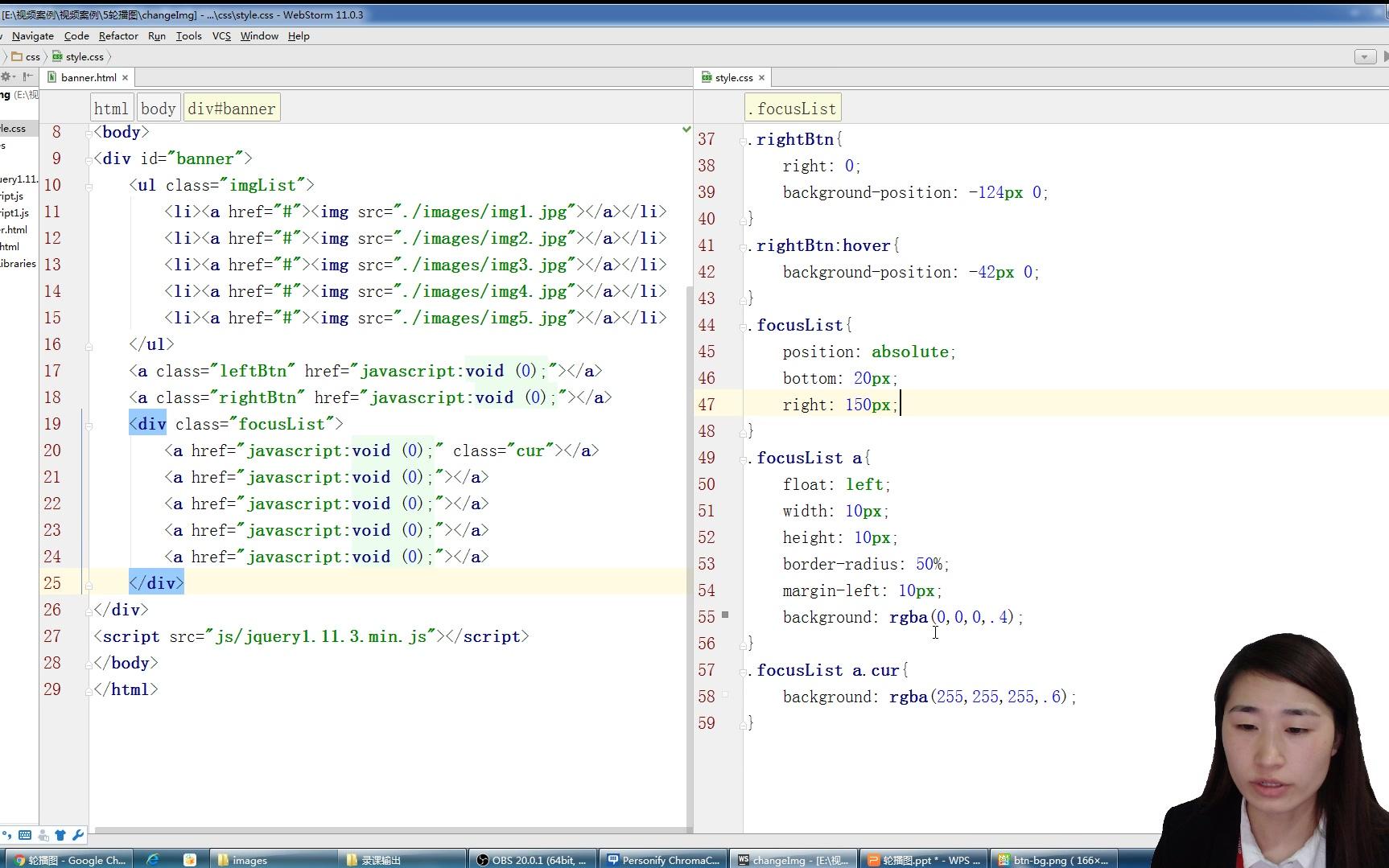Open the Tools menu
Screen dimensions: 1389x868
click(x=189, y=35)
